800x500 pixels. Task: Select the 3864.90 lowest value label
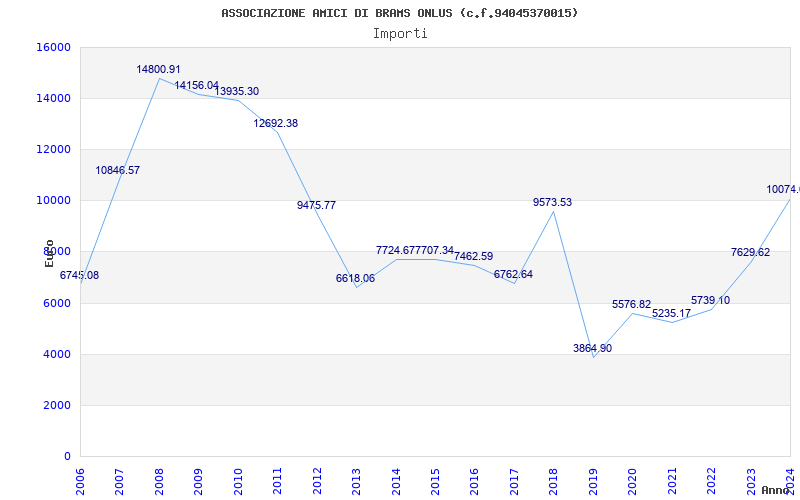click(x=592, y=348)
